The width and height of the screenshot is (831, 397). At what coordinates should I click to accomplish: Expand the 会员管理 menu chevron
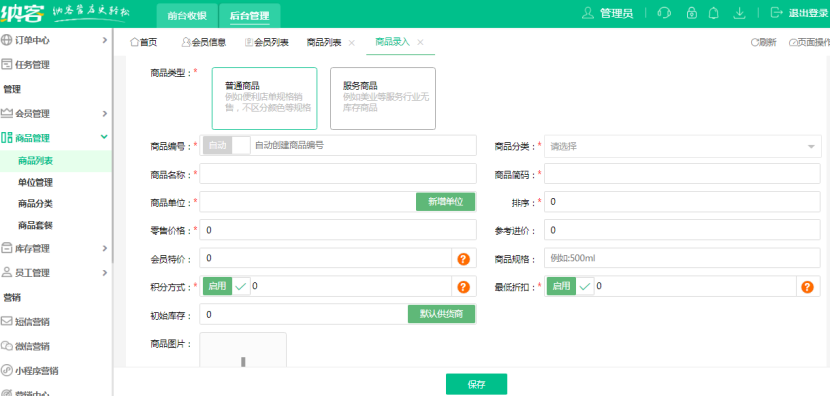click(x=104, y=113)
